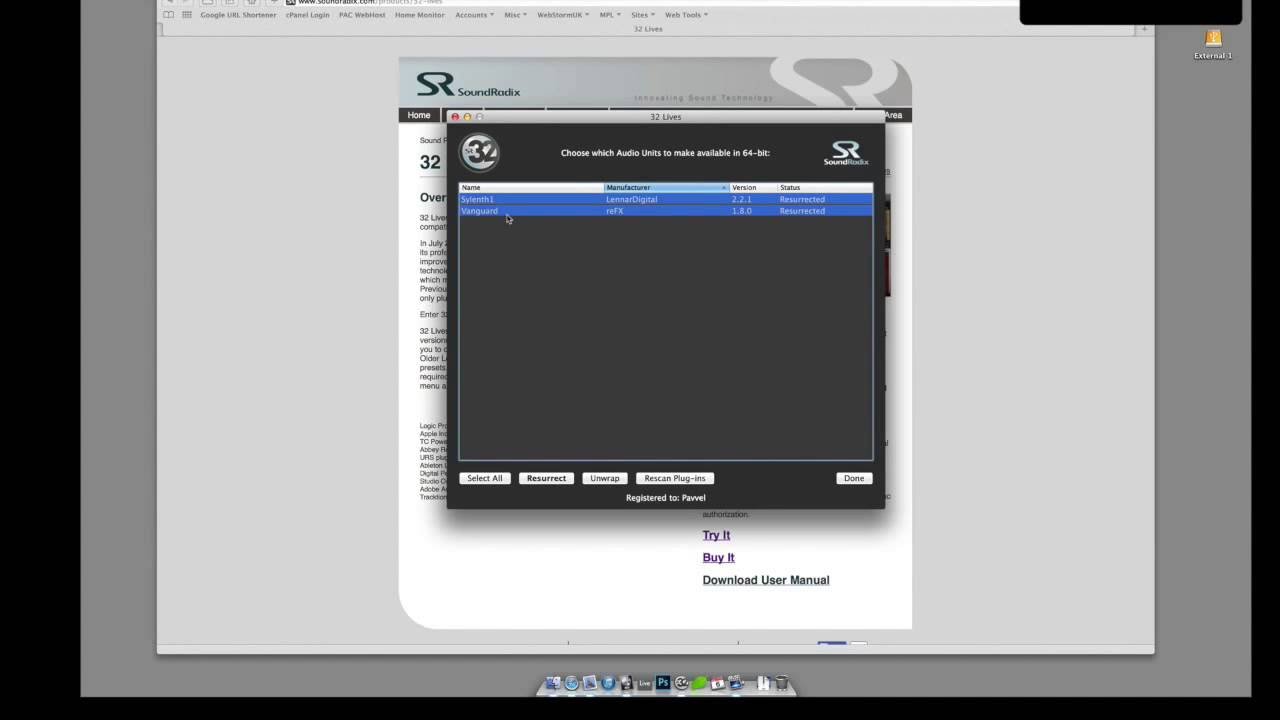Open Home in SoundRadix site menu
The image size is (1280, 720).
(419, 115)
